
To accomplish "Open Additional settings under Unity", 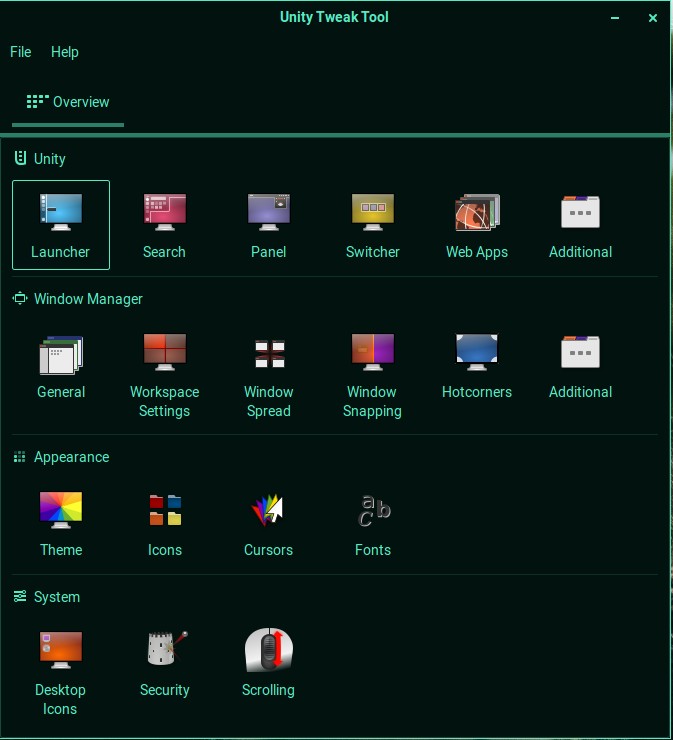I will 580,224.
